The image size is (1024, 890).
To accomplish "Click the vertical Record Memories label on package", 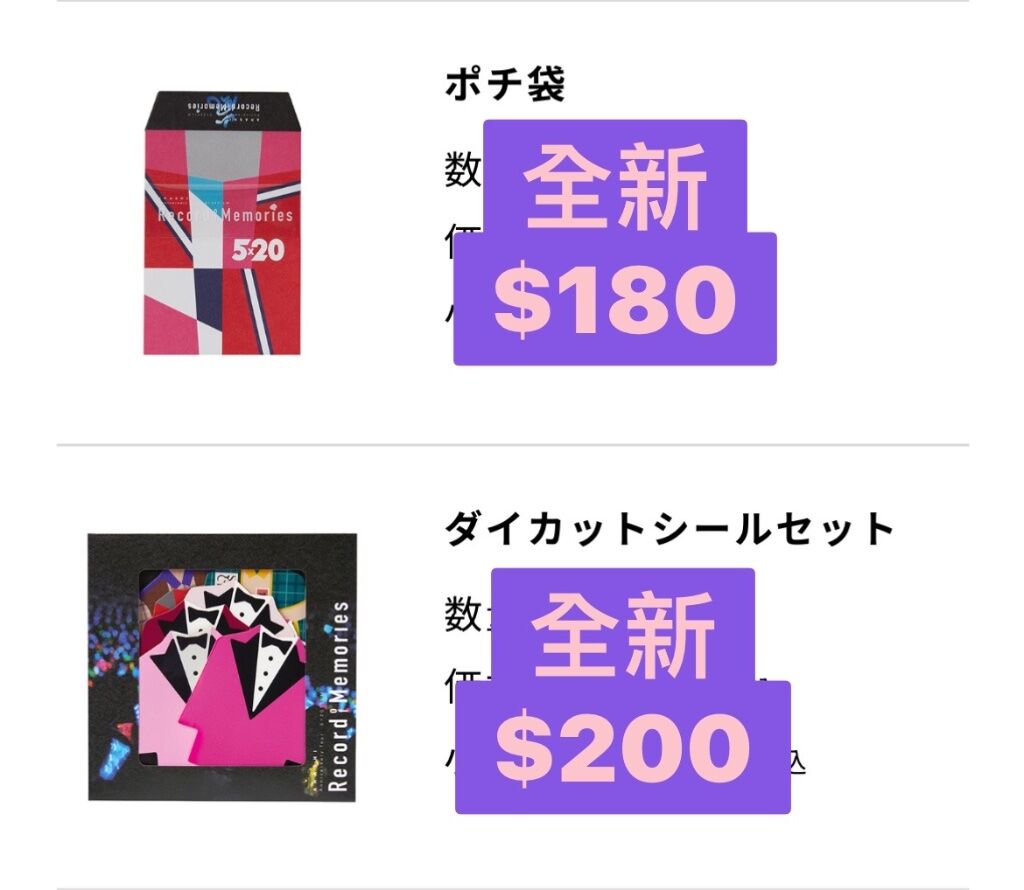I will pyautogui.click(x=338, y=696).
